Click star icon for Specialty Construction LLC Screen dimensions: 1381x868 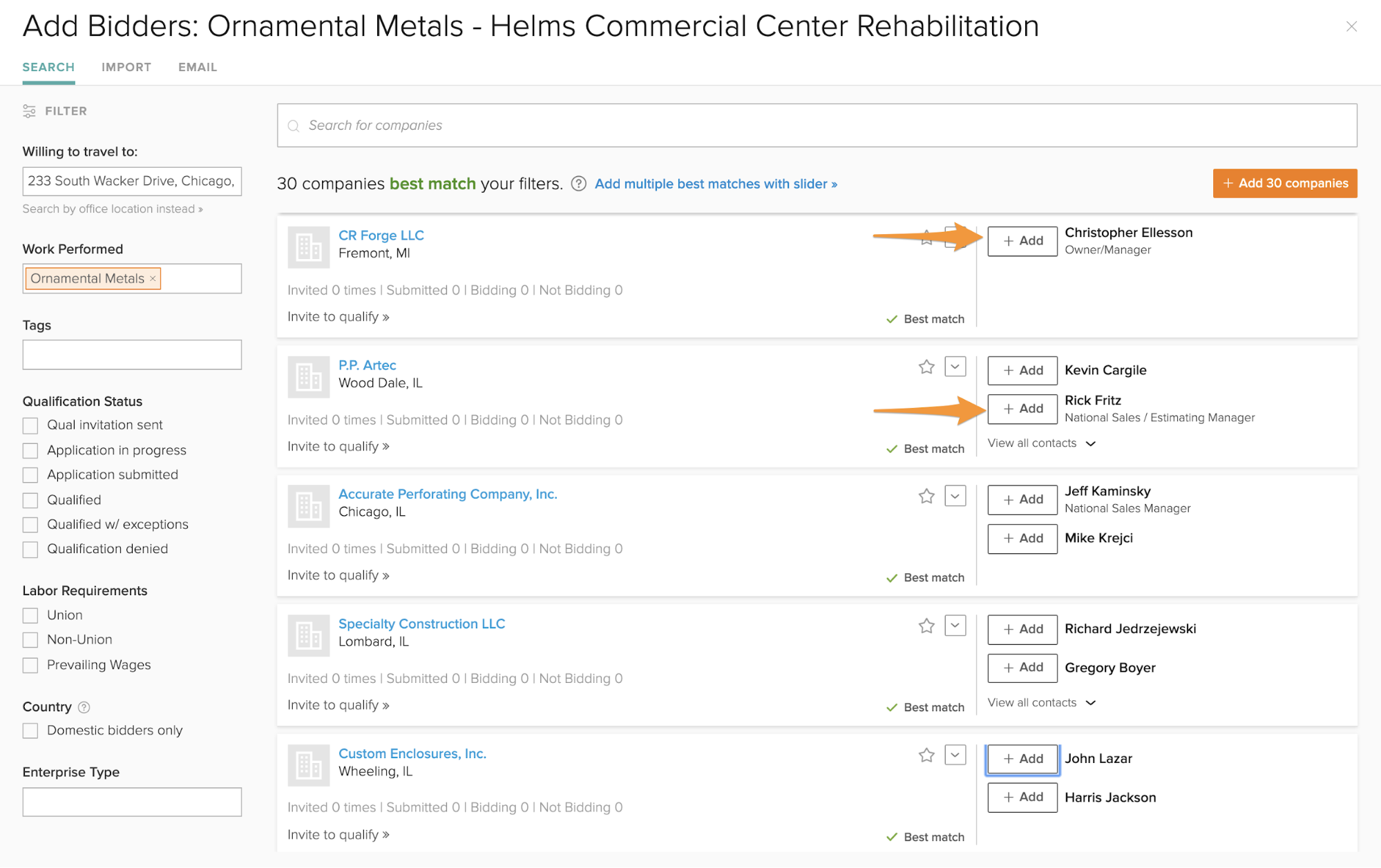pyautogui.click(x=926, y=626)
